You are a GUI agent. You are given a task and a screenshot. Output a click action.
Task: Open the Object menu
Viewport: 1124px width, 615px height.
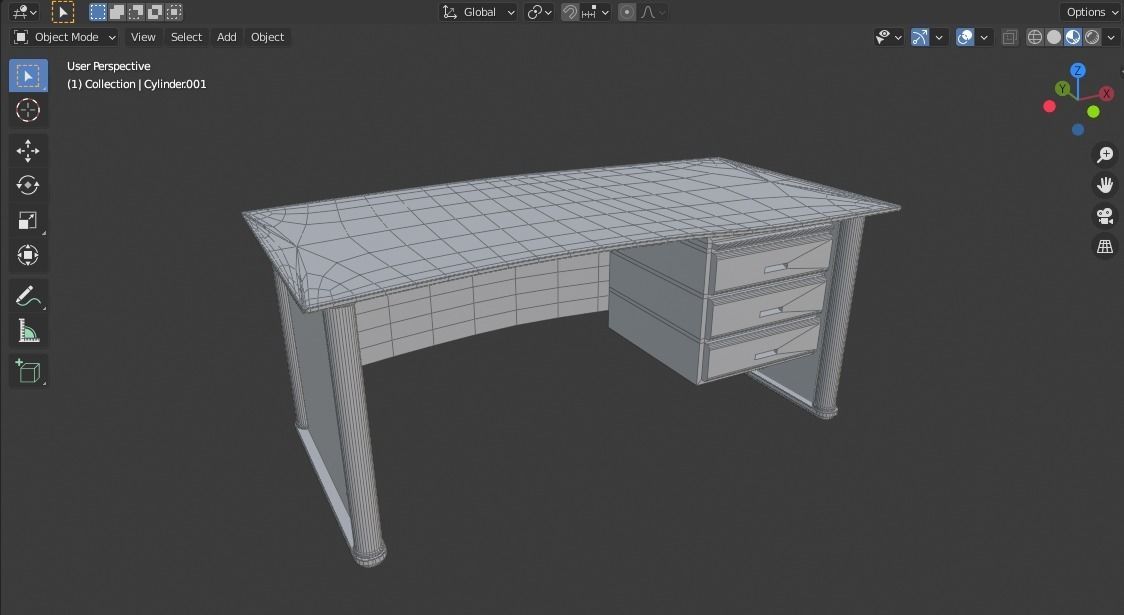coord(267,37)
